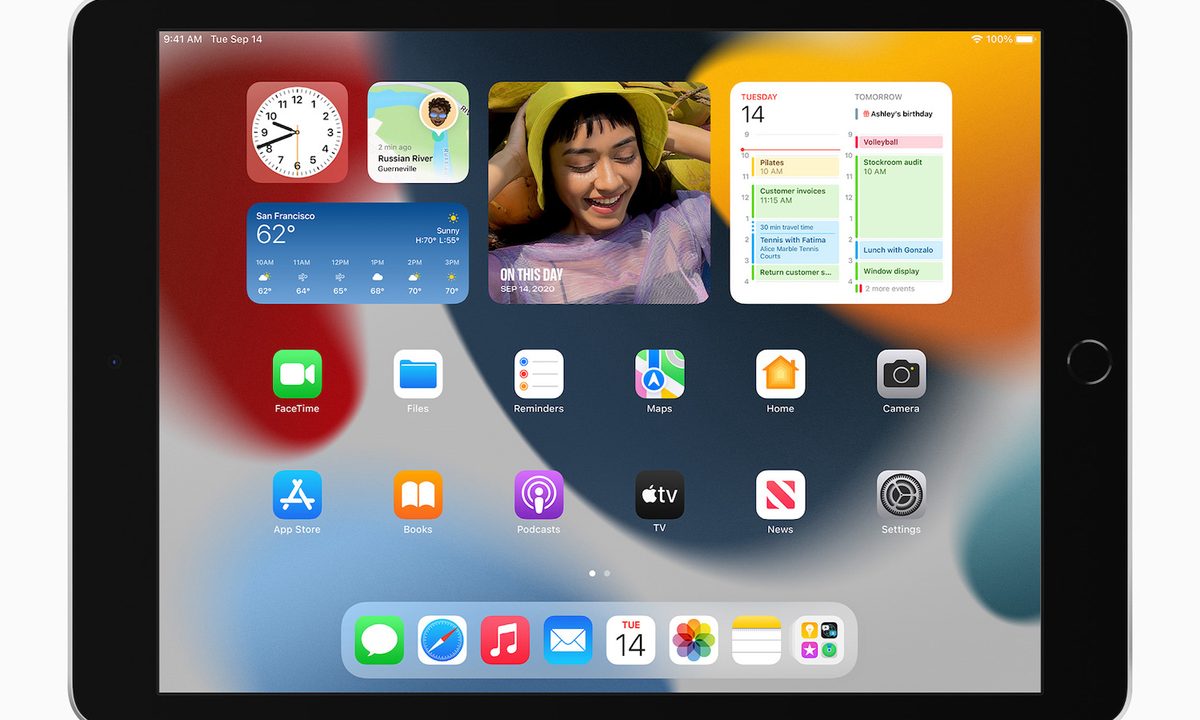Image resolution: width=1200 pixels, height=720 pixels.
Task: Tap the Home app icon
Action: pyautogui.click(x=780, y=375)
